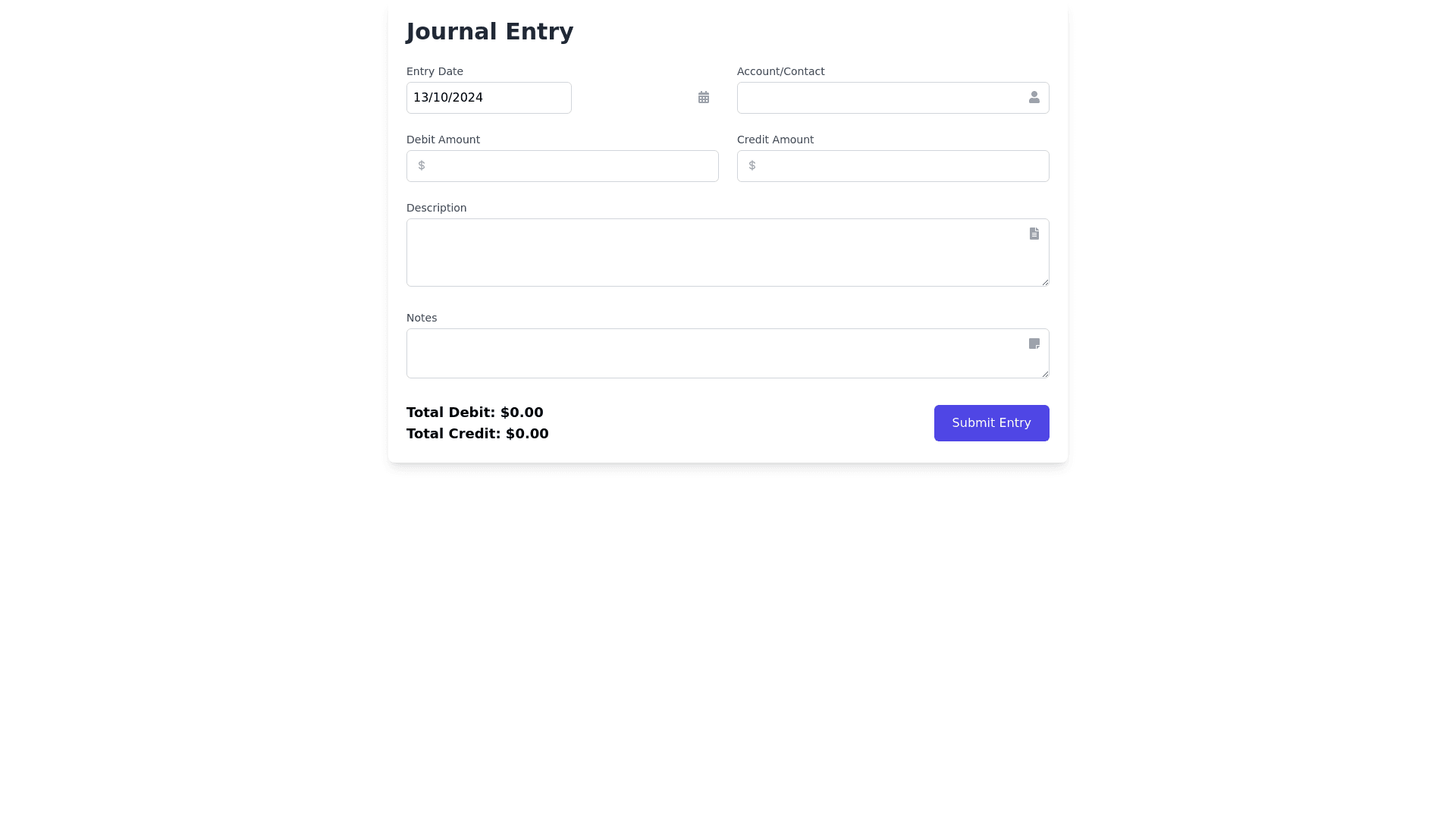Focus the Entry Date field showing 13/10/2024
The width and height of the screenshot is (1456, 819).
coord(488,98)
